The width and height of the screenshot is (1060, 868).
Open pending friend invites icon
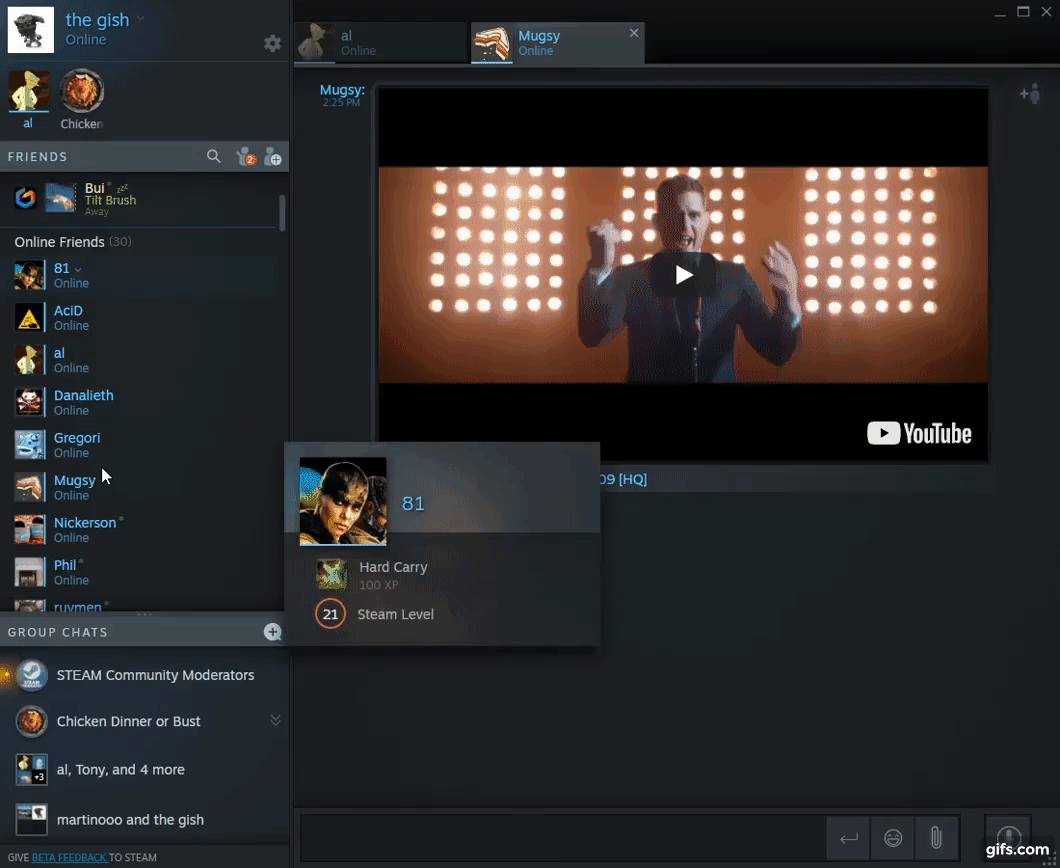click(x=245, y=157)
